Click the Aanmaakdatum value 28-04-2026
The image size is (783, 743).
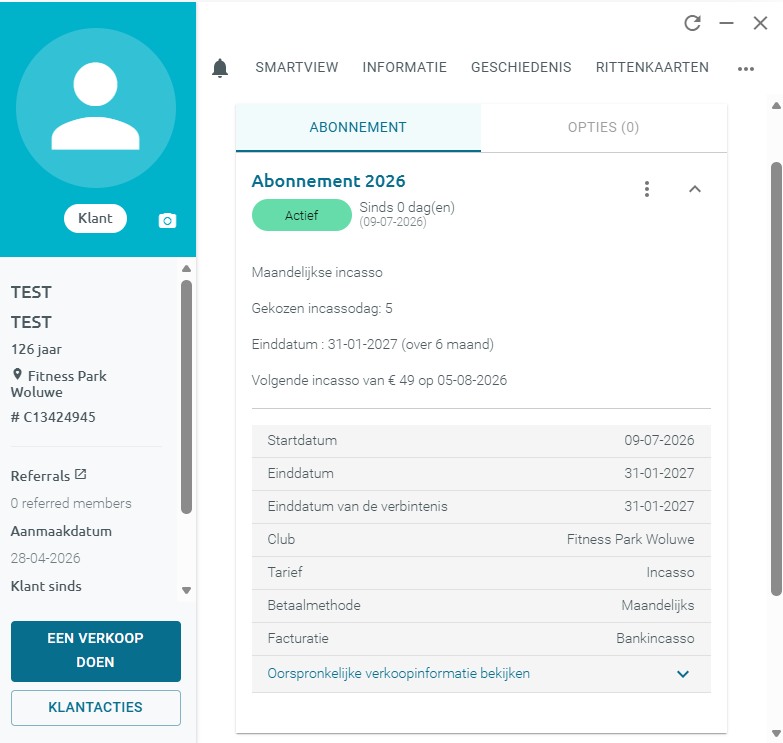point(45,558)
